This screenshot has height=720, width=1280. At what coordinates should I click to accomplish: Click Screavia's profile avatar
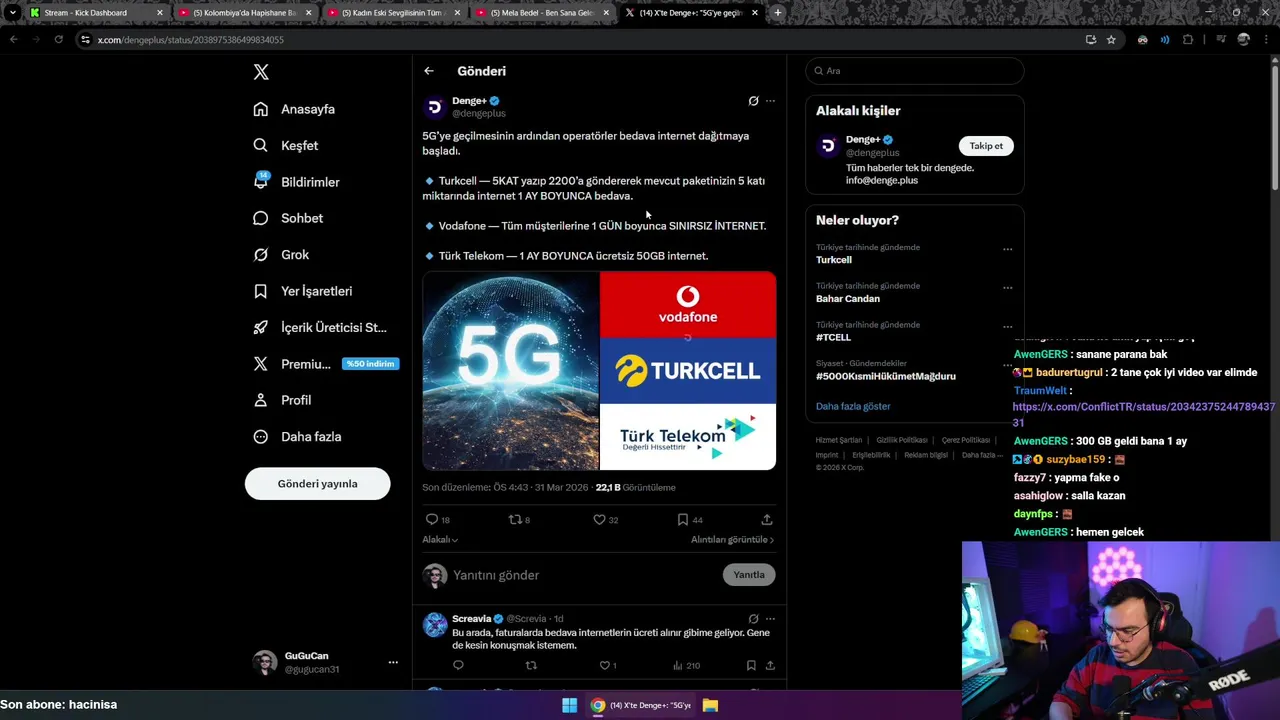[435, 625]
